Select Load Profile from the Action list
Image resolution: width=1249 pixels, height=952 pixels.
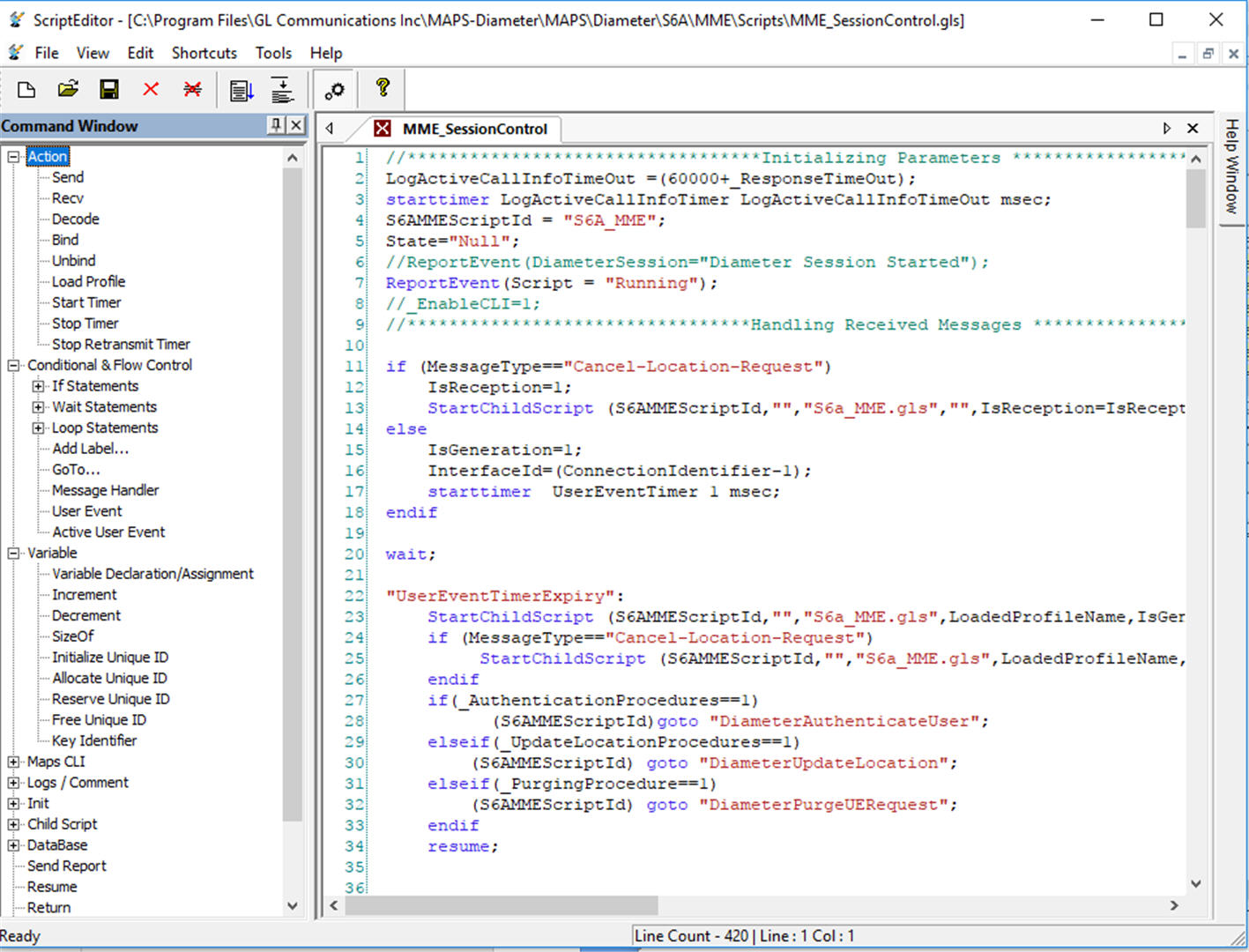click(87, 281)
